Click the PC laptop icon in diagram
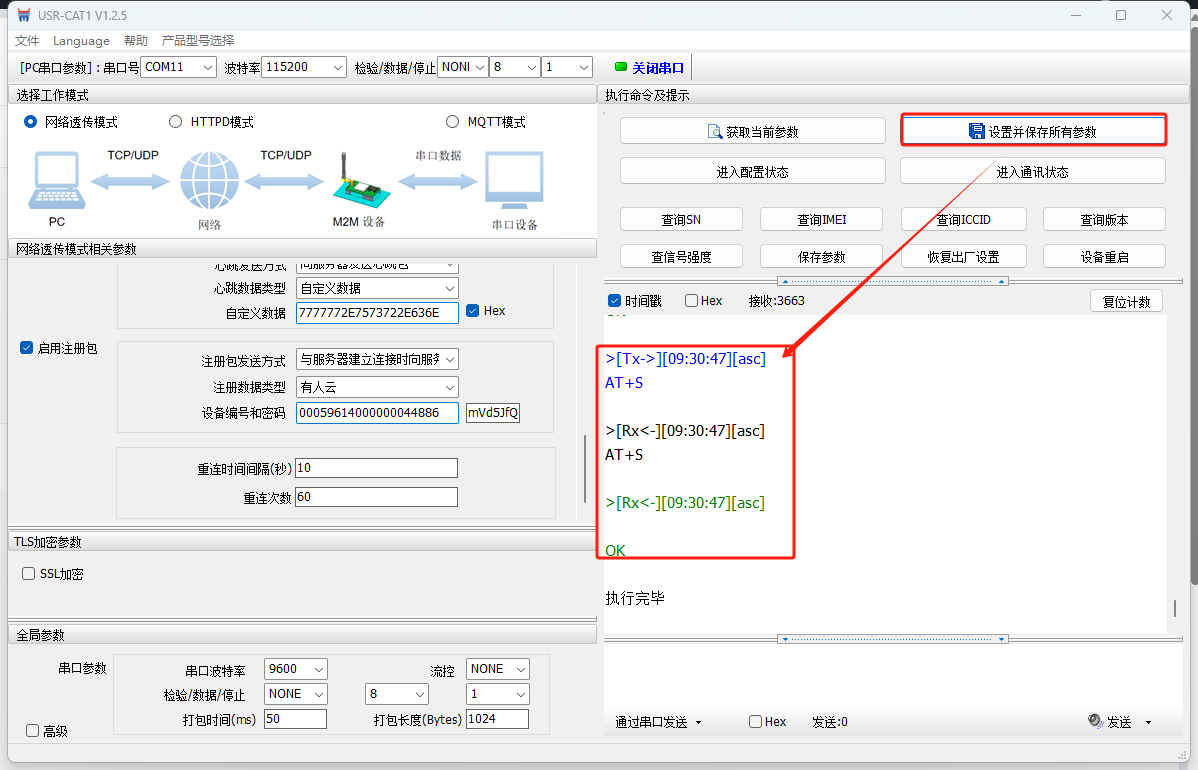The image size is (1198, 770). 56,181
